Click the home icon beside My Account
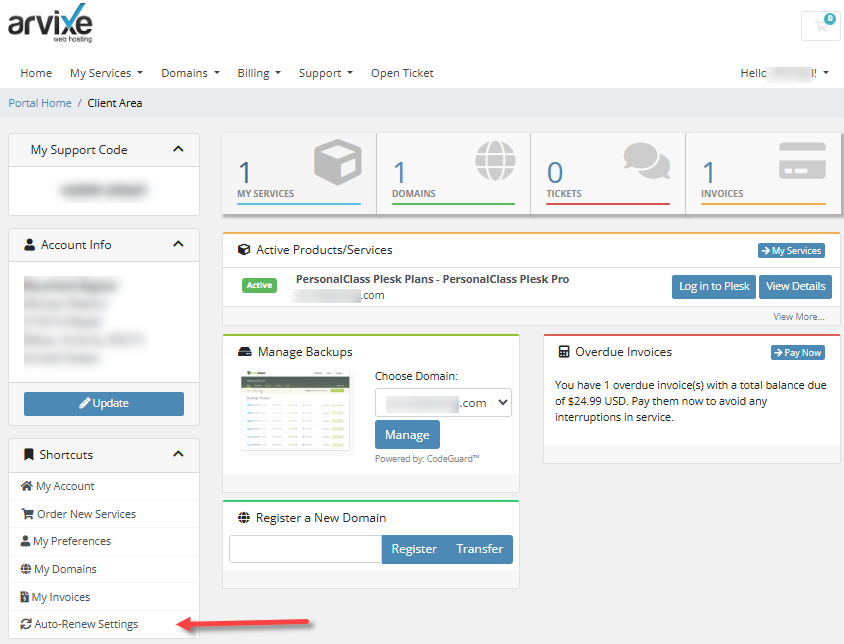The image size is (844, 644). 26,486
